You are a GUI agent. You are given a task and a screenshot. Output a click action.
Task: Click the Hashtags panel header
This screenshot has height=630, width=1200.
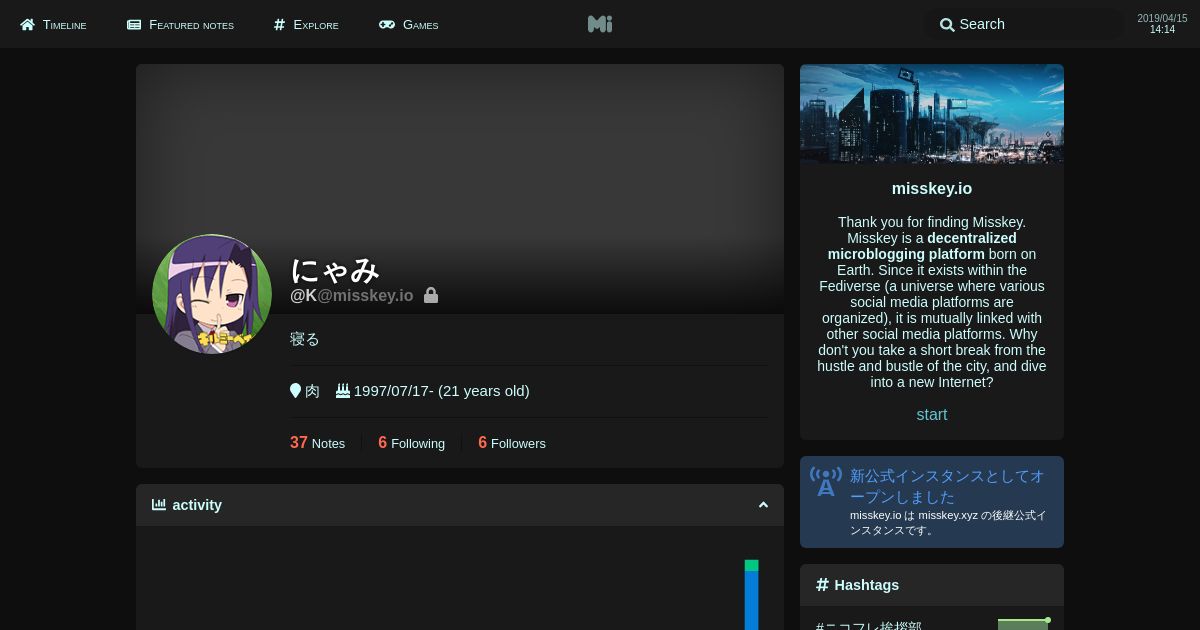click(x=932, y=585)
